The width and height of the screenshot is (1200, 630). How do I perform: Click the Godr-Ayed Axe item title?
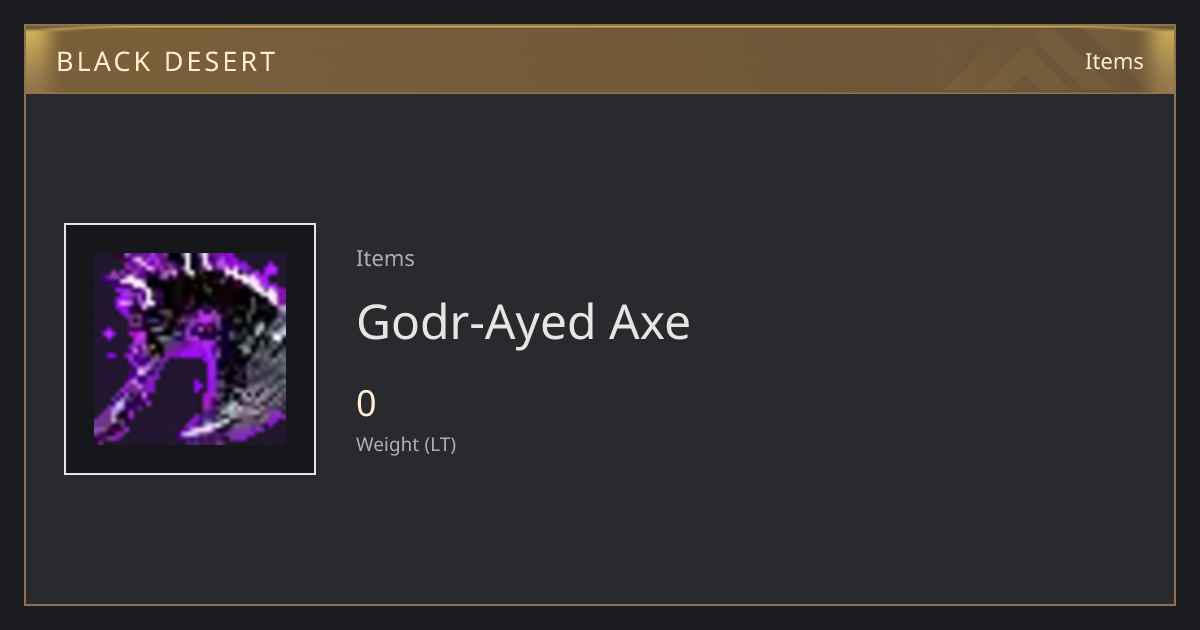(523, 322)
